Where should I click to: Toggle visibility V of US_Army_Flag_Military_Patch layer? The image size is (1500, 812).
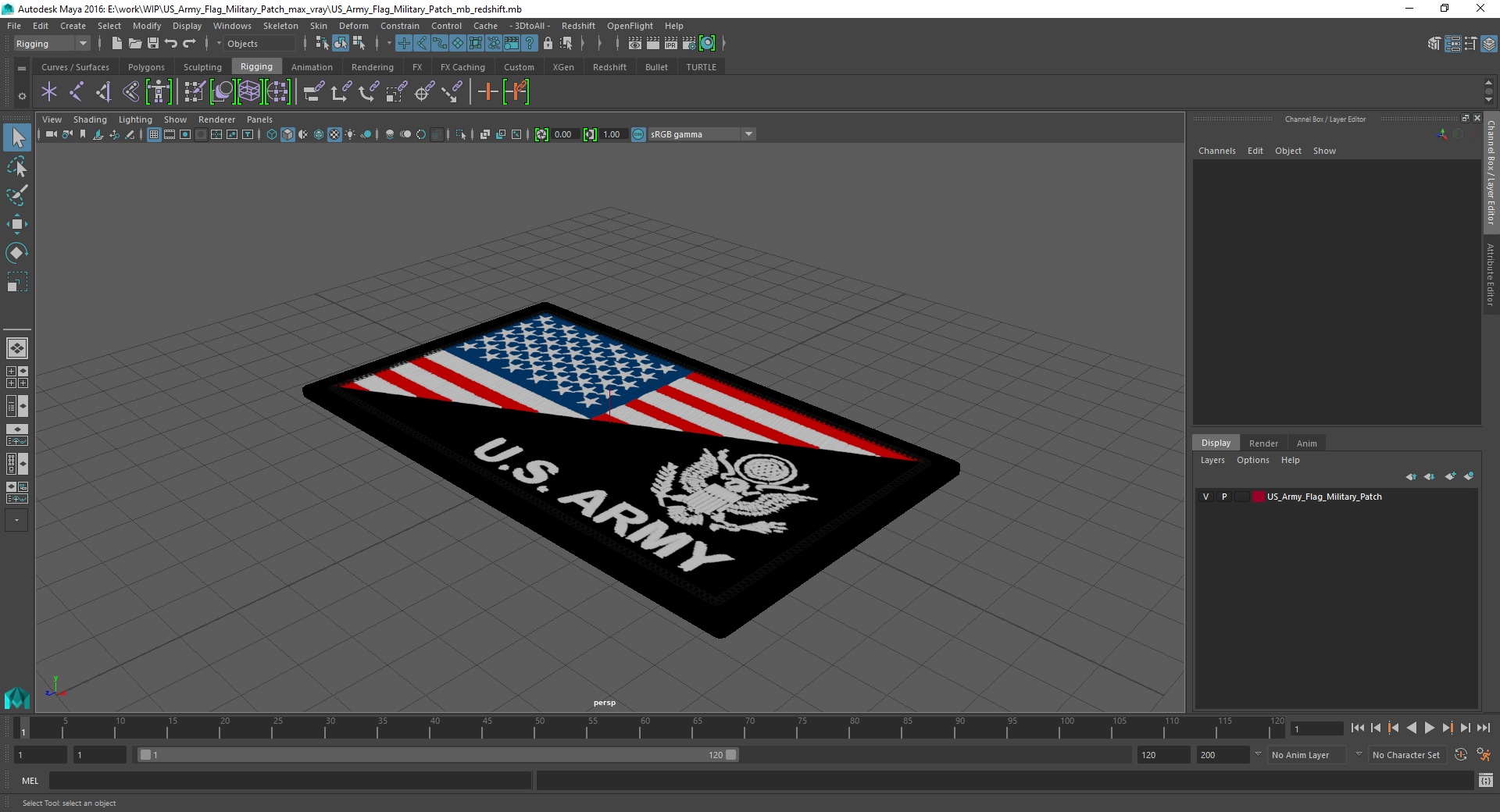(x=1205, y=497)
